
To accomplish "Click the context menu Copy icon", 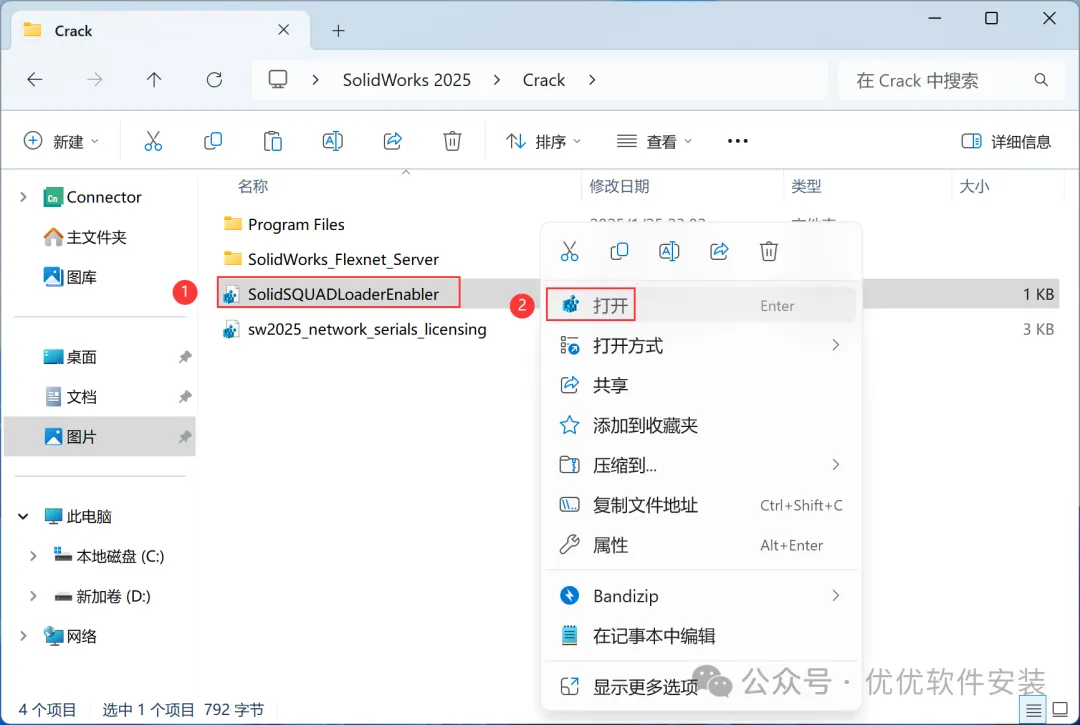I will (x=619, y=251).
